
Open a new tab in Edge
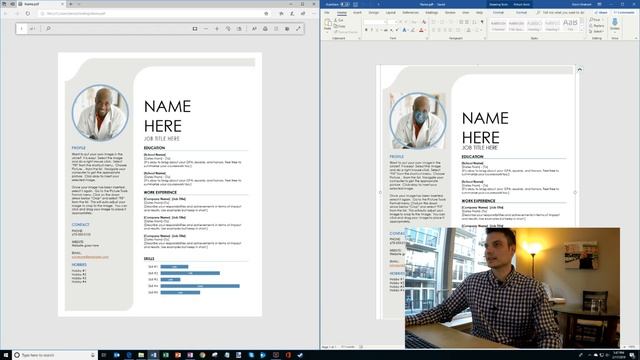[71, 4]
